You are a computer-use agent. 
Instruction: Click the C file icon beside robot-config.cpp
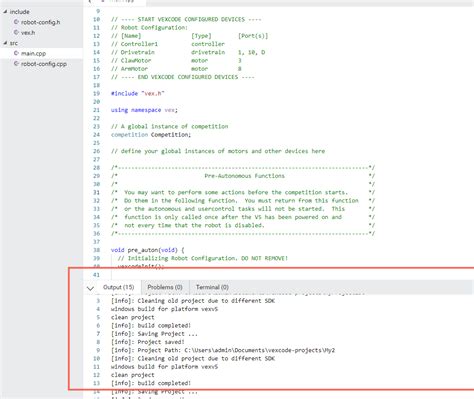(16, 63)
